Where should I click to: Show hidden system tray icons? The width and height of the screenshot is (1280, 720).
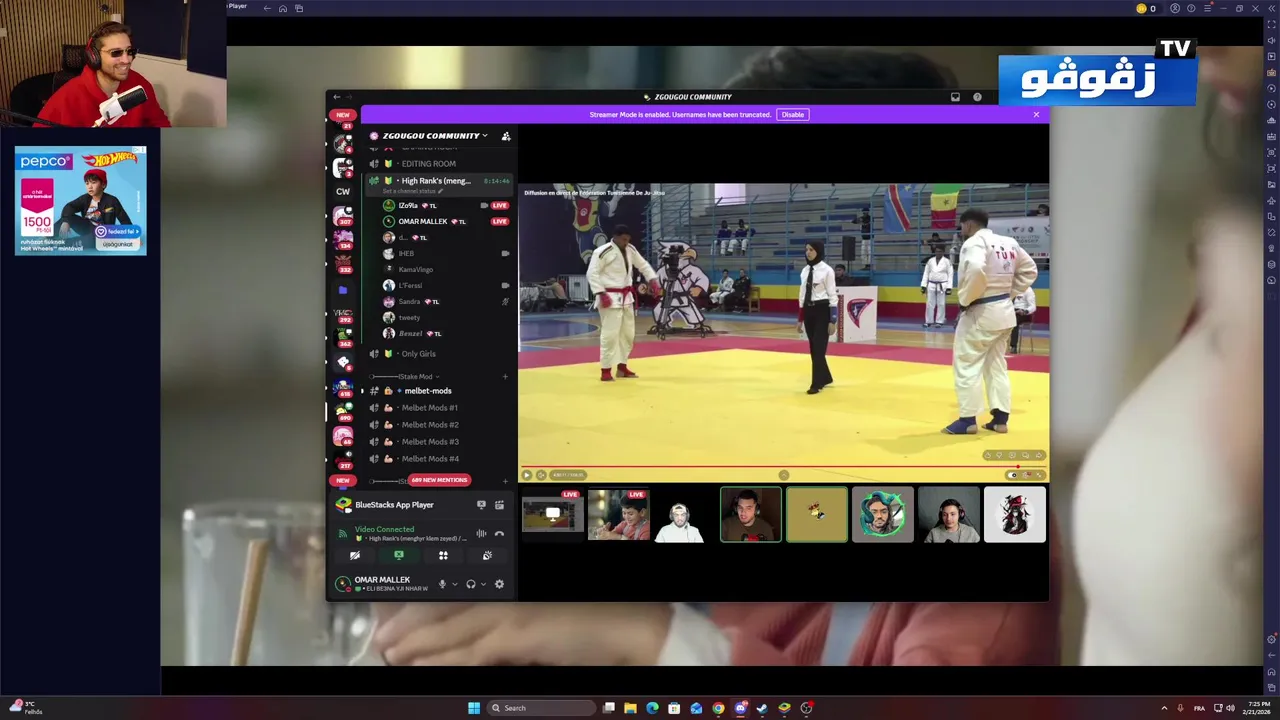[1163, 708]
